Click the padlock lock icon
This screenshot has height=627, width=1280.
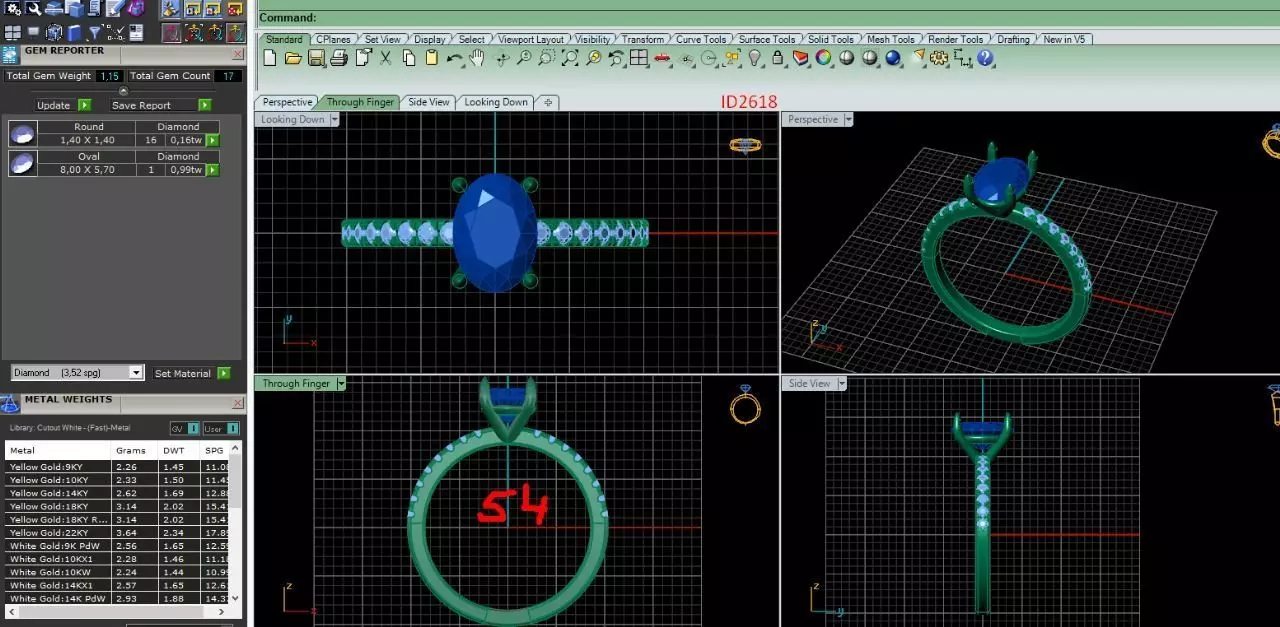tap(778, 59)
